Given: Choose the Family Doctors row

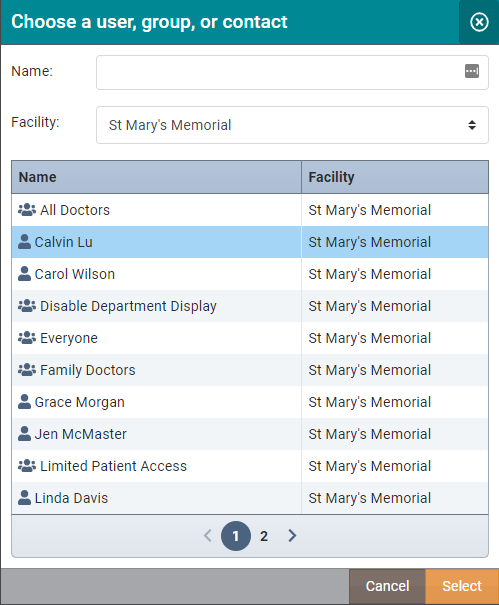Looking at the screenshot, I should (250, 370).
